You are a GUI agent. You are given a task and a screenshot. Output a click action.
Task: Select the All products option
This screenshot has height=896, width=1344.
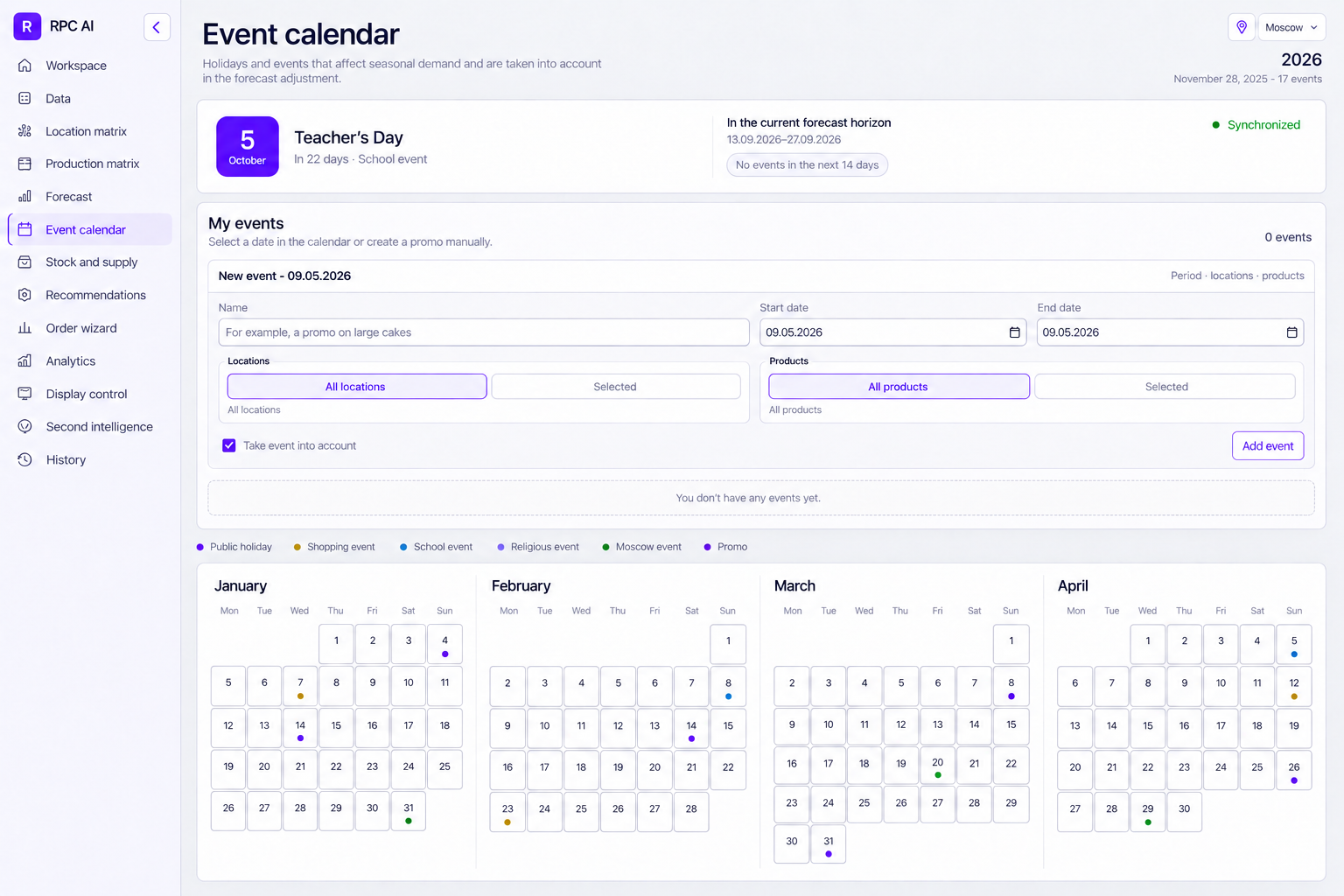899,387
